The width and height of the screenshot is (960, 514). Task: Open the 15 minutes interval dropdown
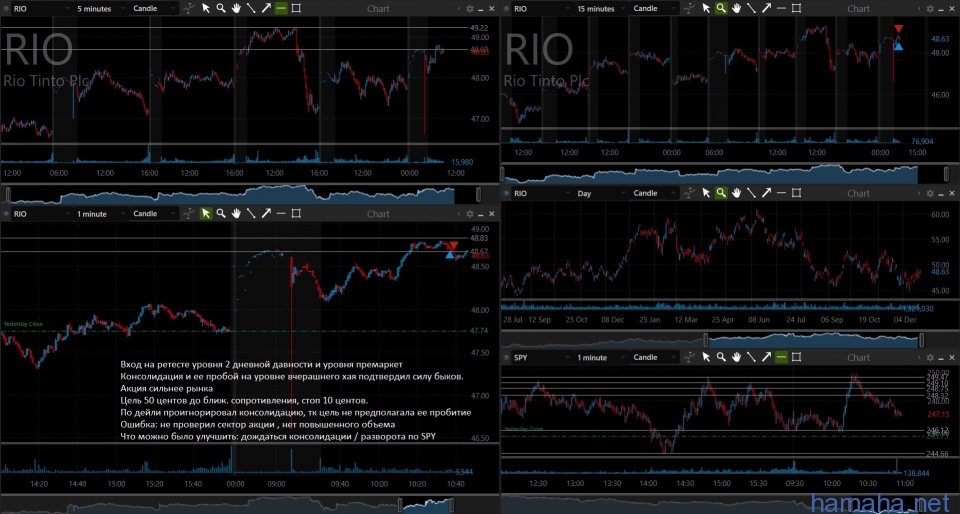click(x=601, y=9)
